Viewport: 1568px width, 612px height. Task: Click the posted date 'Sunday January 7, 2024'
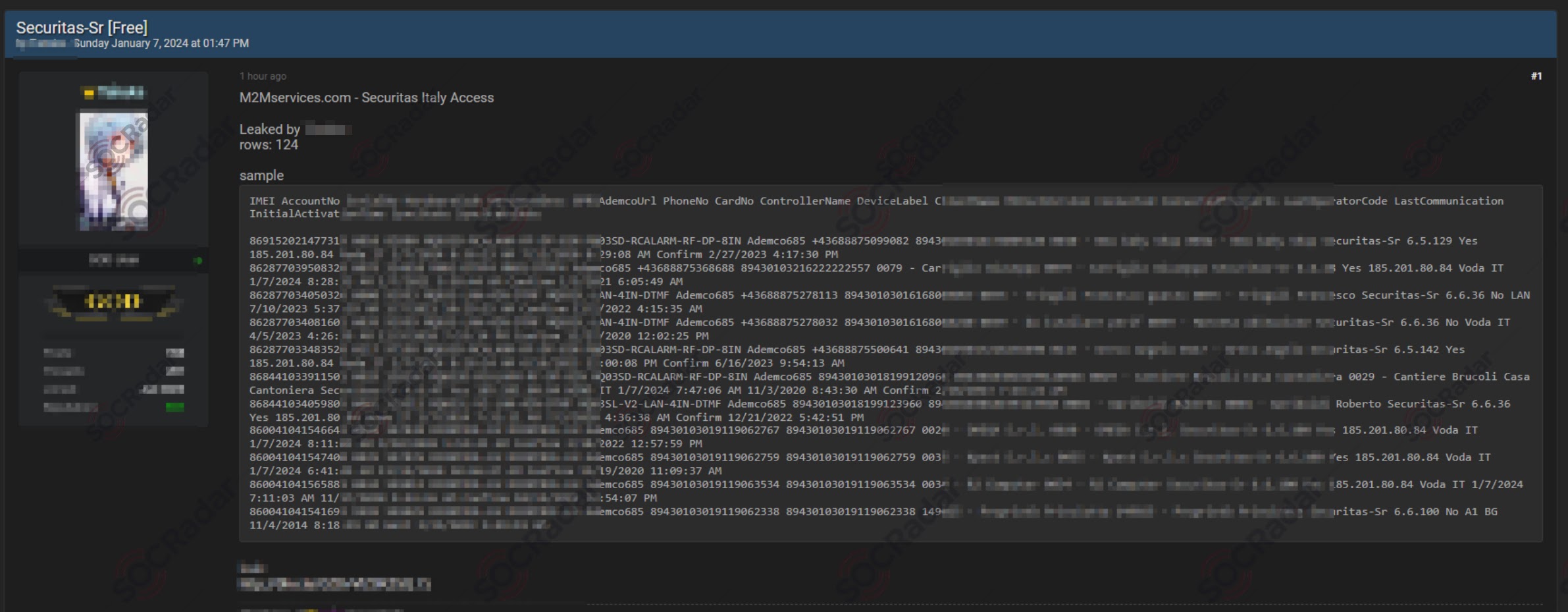click(131, 43)
